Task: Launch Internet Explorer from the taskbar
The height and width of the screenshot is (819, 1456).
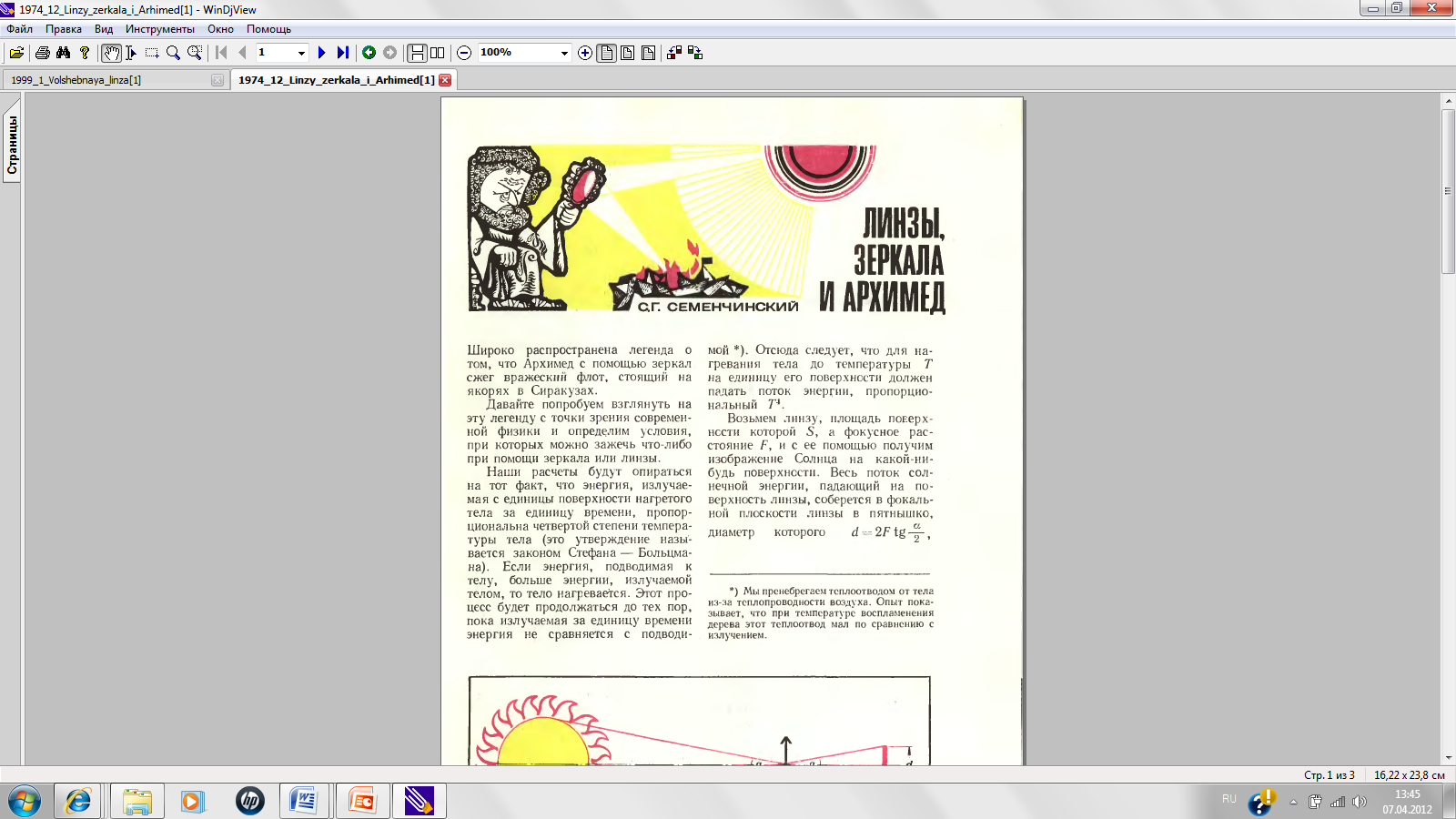Action: pos(78,801)
